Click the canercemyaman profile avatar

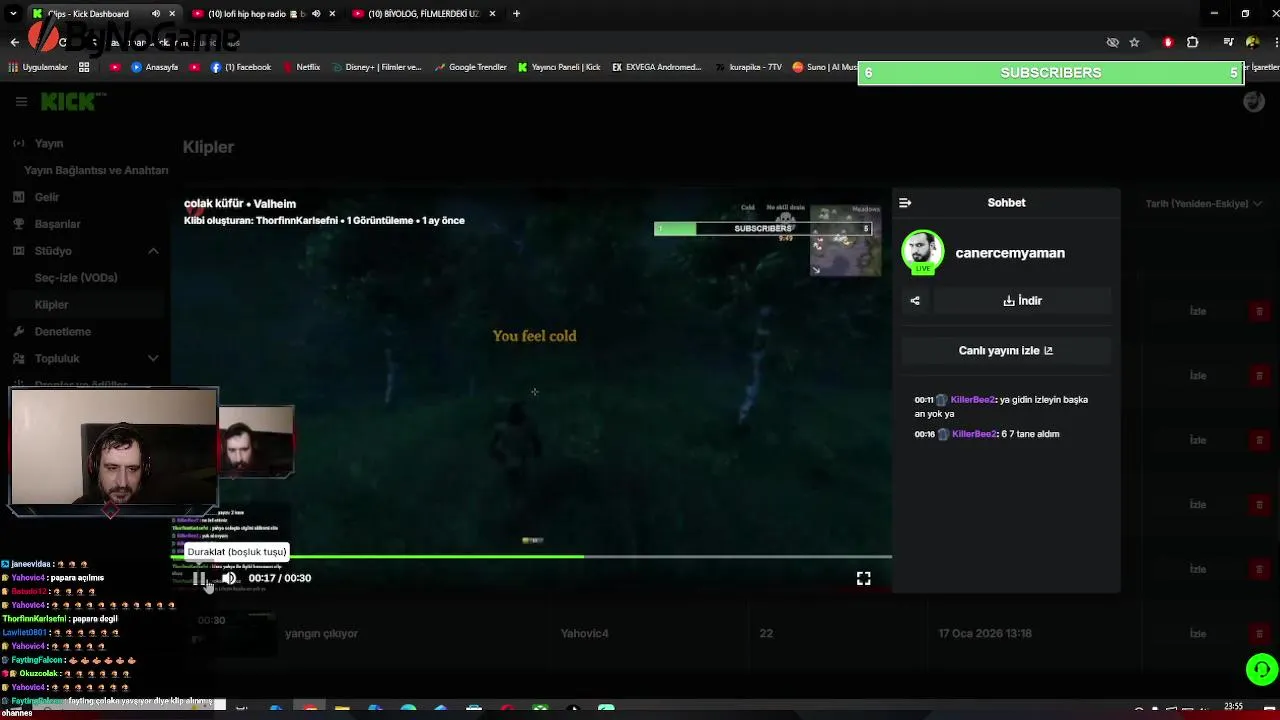tap(922, 253)
